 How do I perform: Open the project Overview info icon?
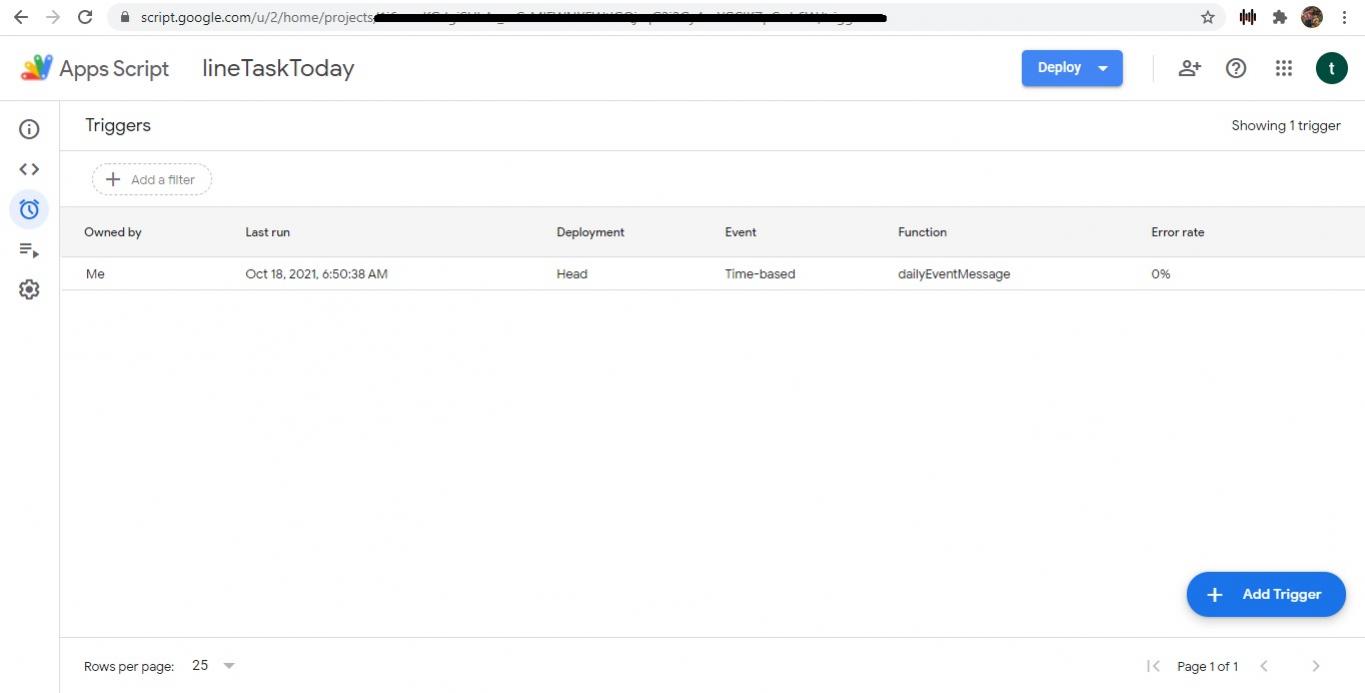pyautogui.click(x=29, y=129)
